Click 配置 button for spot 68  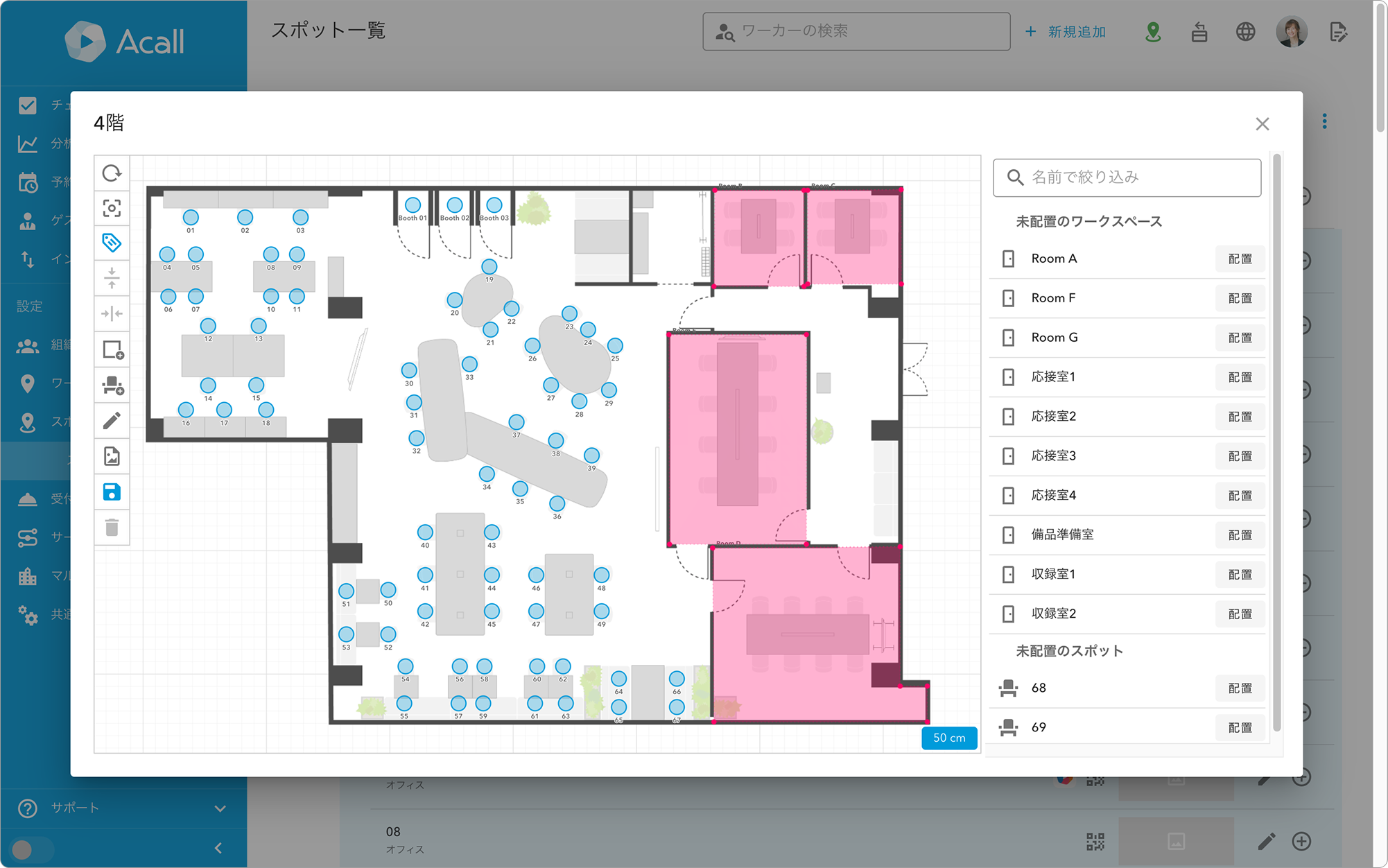pyautogui.click(x=1240, y=688)
